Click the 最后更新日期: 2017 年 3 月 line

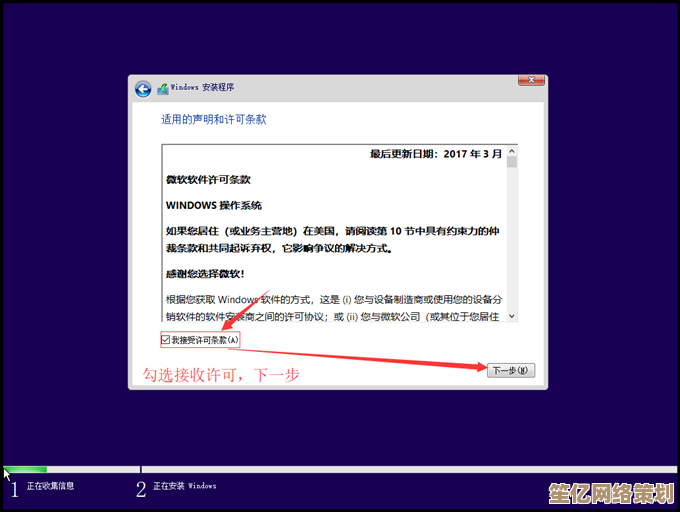tap(436, 154)
